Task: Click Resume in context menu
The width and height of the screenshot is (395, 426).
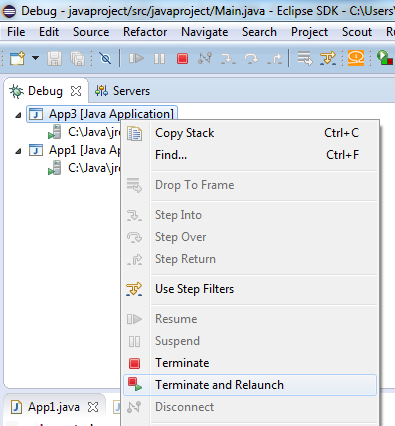Action: (250, 319)
